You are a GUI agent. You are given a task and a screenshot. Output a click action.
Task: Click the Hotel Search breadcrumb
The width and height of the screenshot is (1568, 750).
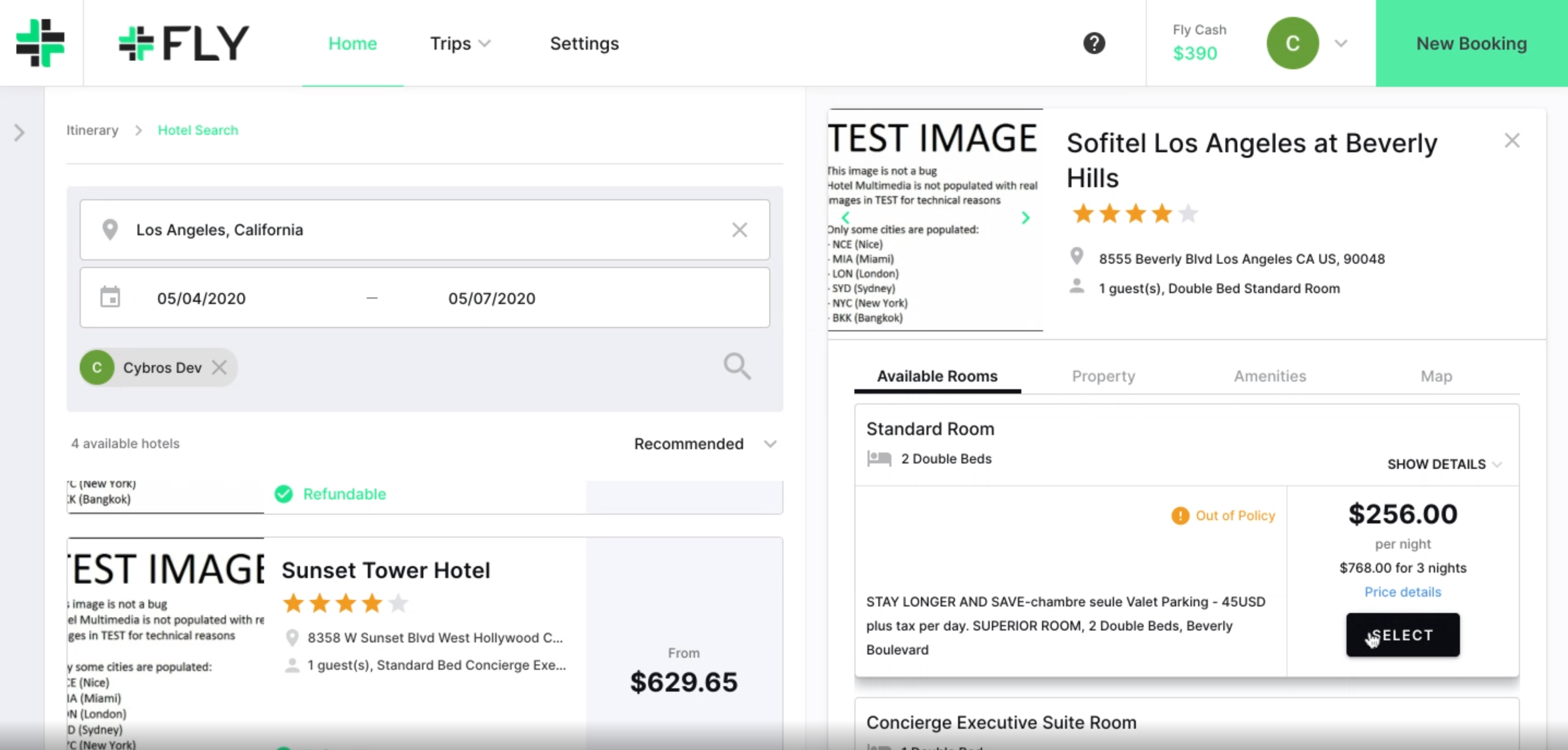pos(198,130)
